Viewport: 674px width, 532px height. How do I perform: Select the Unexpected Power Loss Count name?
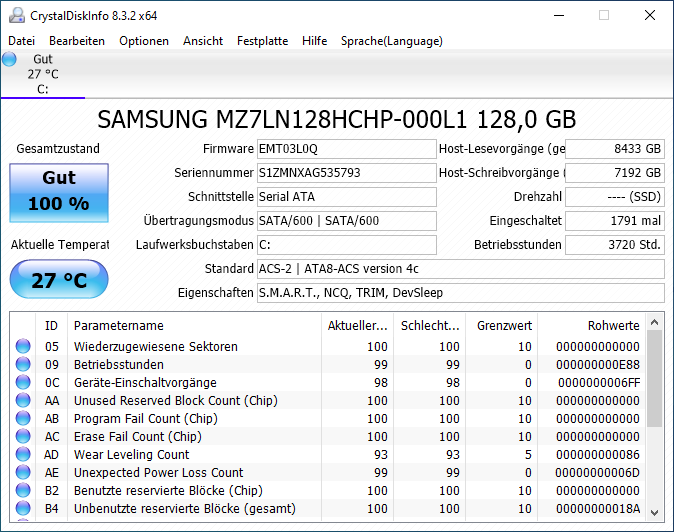point(159,473)
